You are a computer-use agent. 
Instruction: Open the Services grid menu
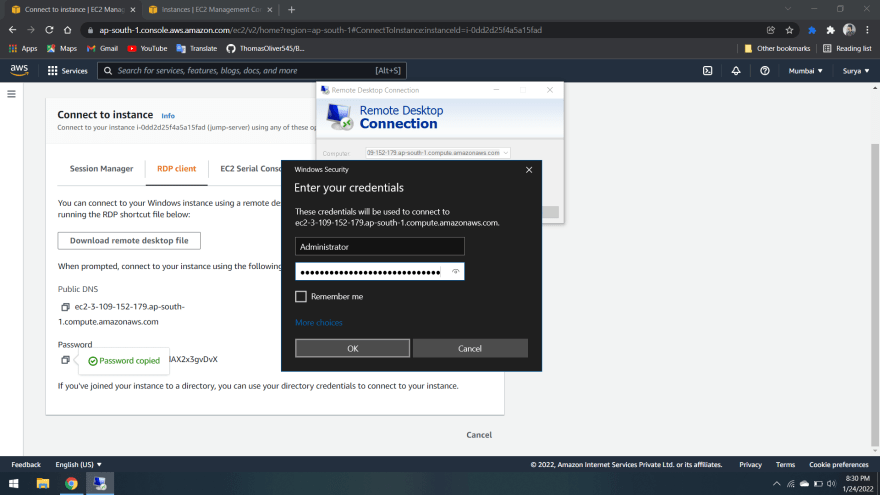[68, 71]
